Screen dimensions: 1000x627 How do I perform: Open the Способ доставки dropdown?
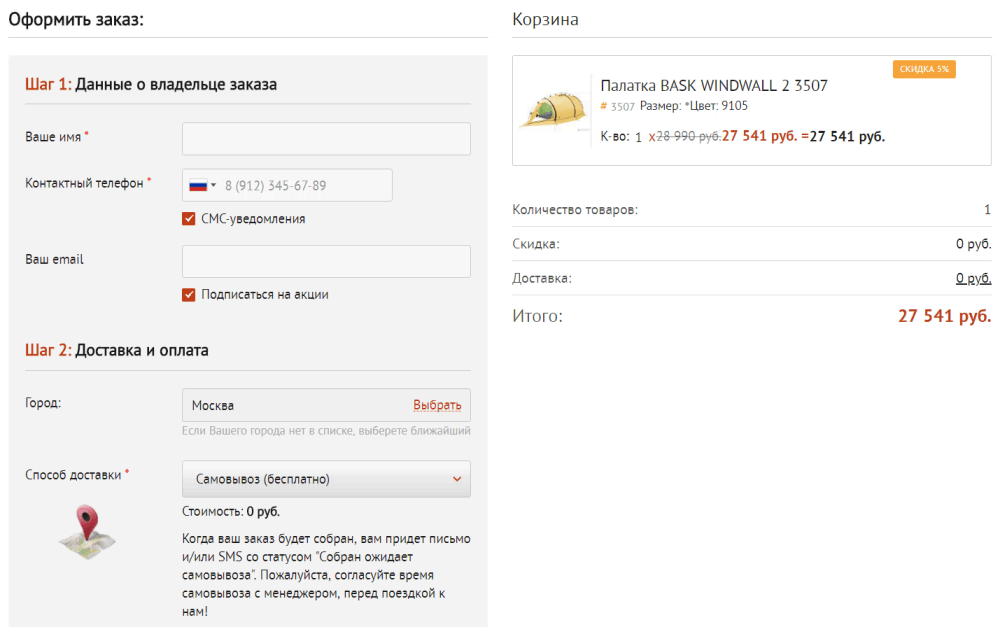tap(327, 479)
